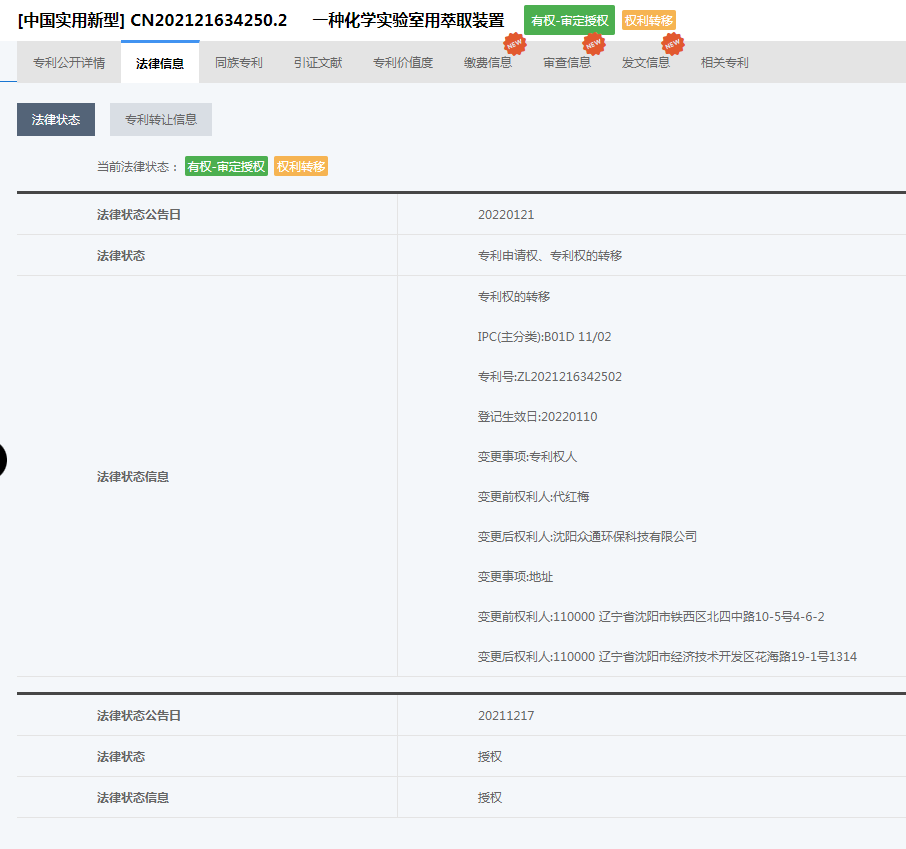The height and width of the screenshot is (849, 906).
Task: Click the NEW badge above 审查信息
Action: [x=593, y=44]
